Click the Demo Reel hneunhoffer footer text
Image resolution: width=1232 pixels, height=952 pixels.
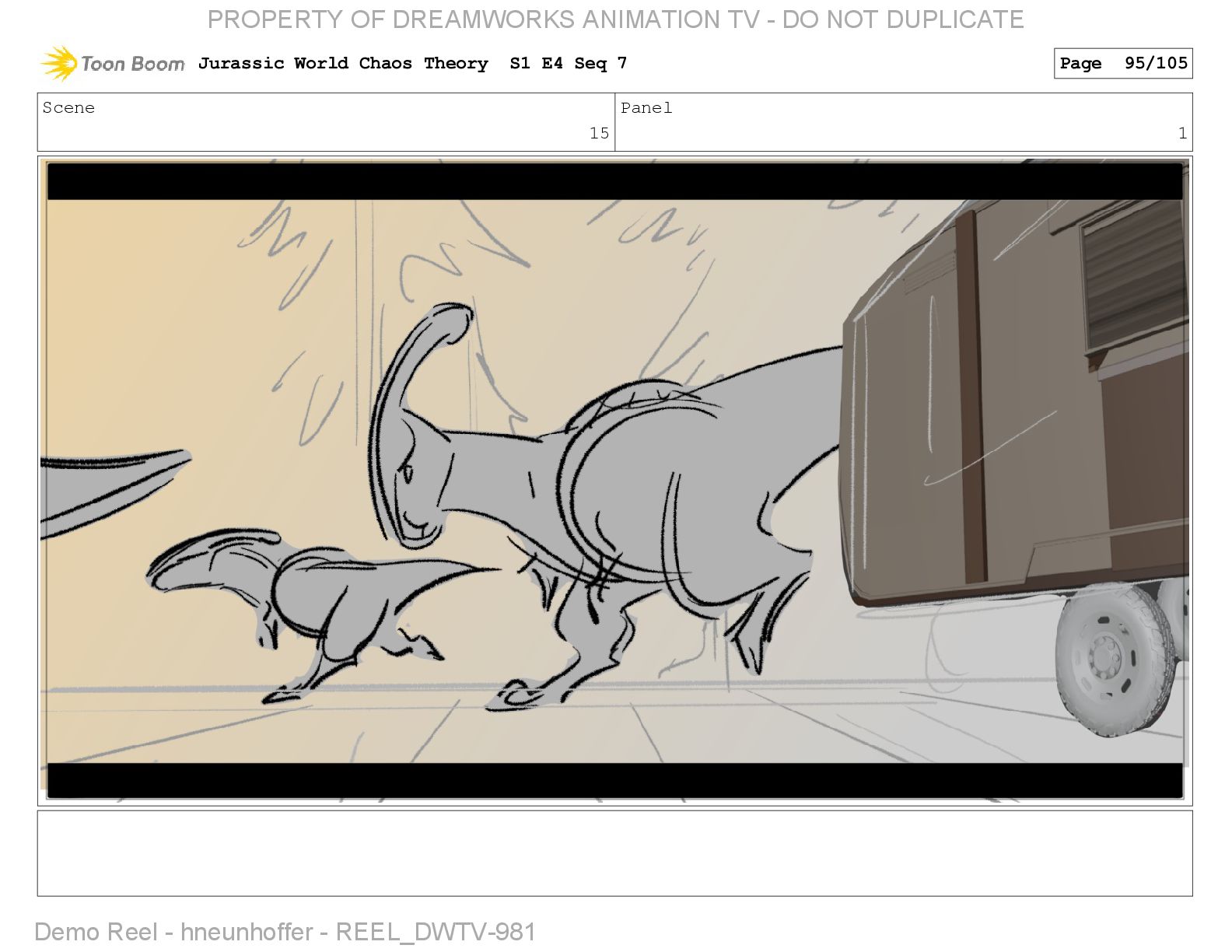point(285,931)
